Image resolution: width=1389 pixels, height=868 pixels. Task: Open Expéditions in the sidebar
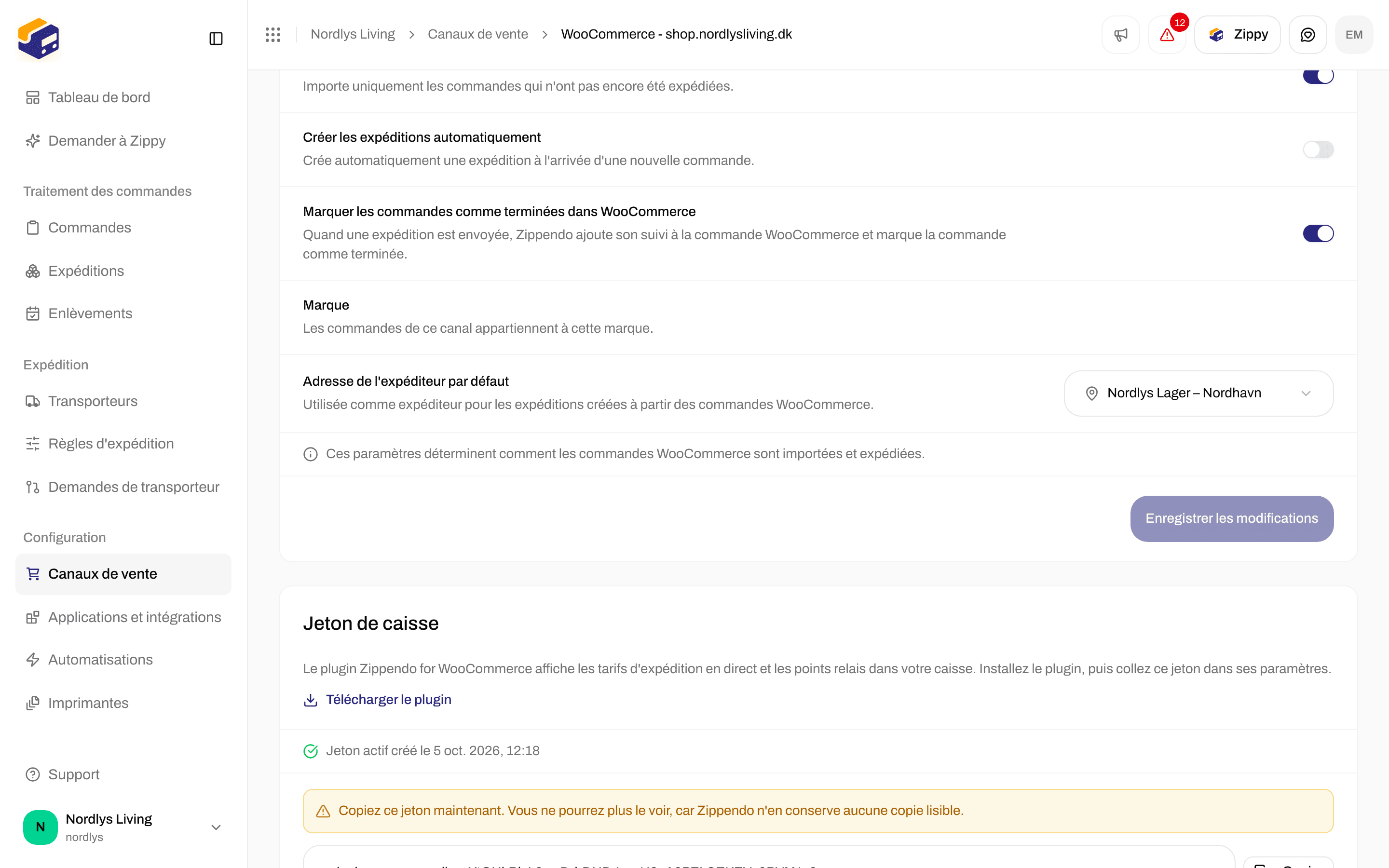click(123, 271)
